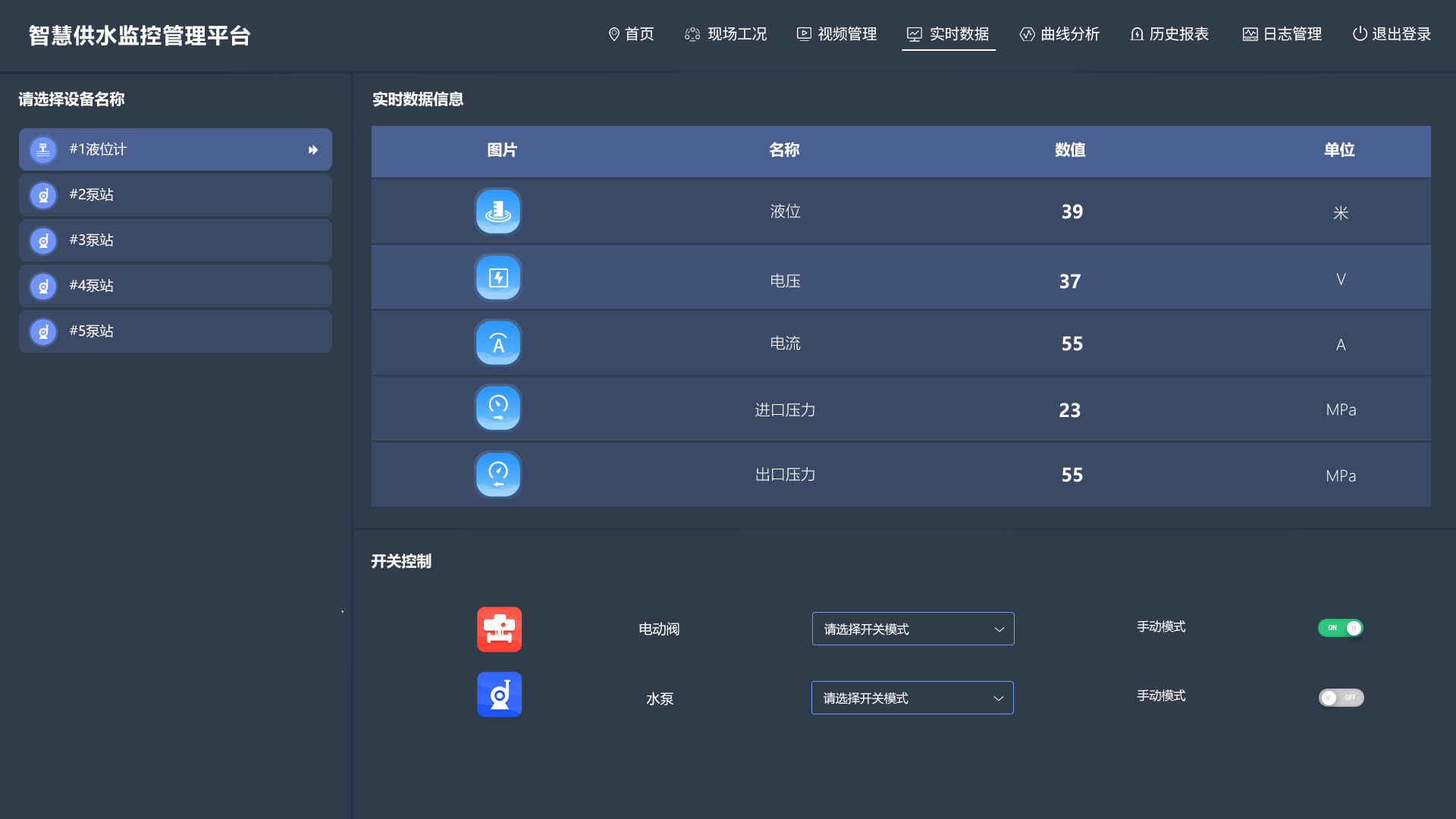The width and height of the screenshot is (1456, 819).
Task: Click the 电动阀 dropdown chevron arrow
Action: tap(999, 629)
